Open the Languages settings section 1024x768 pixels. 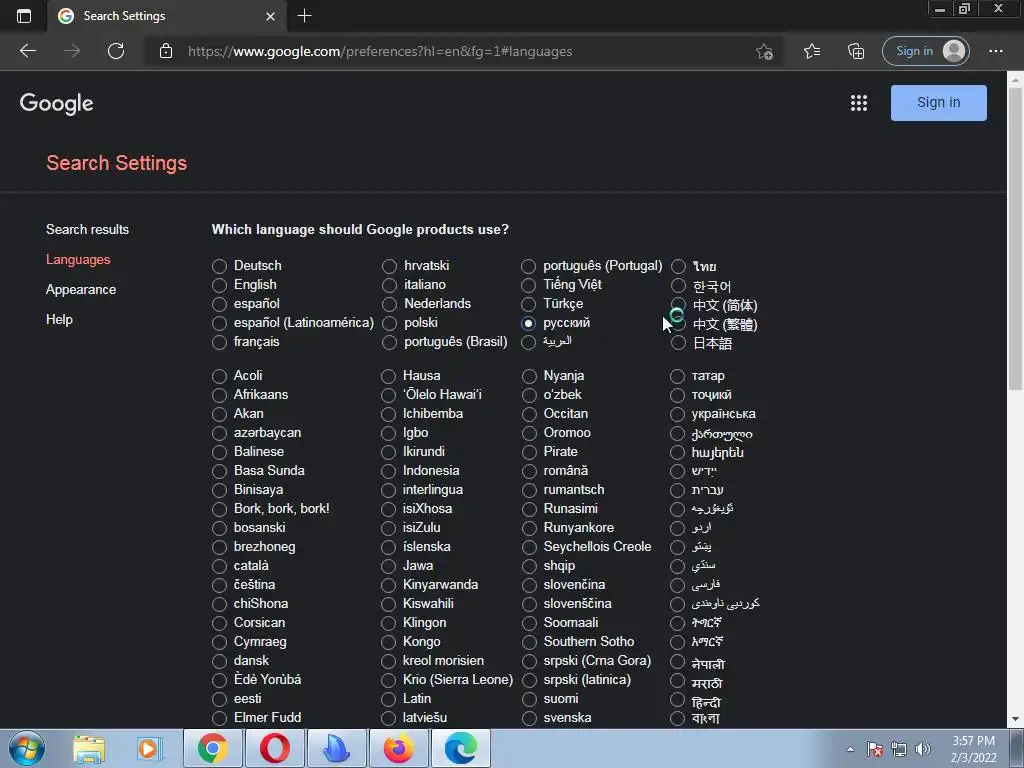(78, 259)
